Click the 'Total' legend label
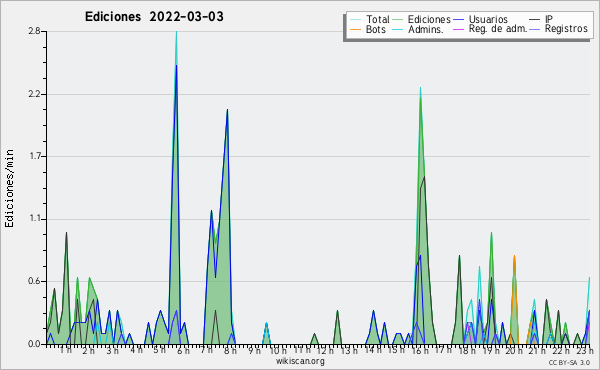Image resolution: width=600 pixels, height=370 pixels. pos(378,19)
